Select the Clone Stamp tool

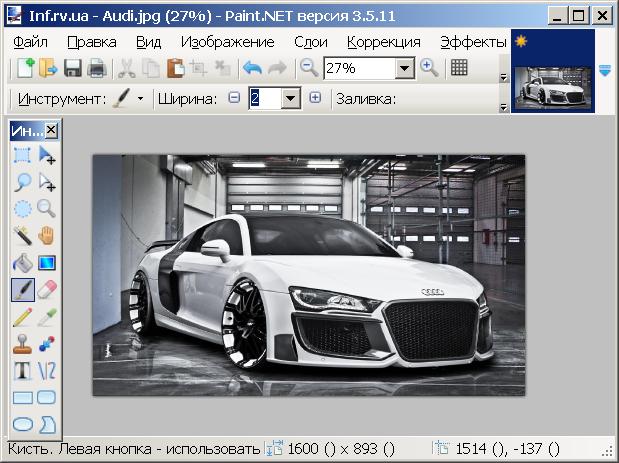point(22,345)
